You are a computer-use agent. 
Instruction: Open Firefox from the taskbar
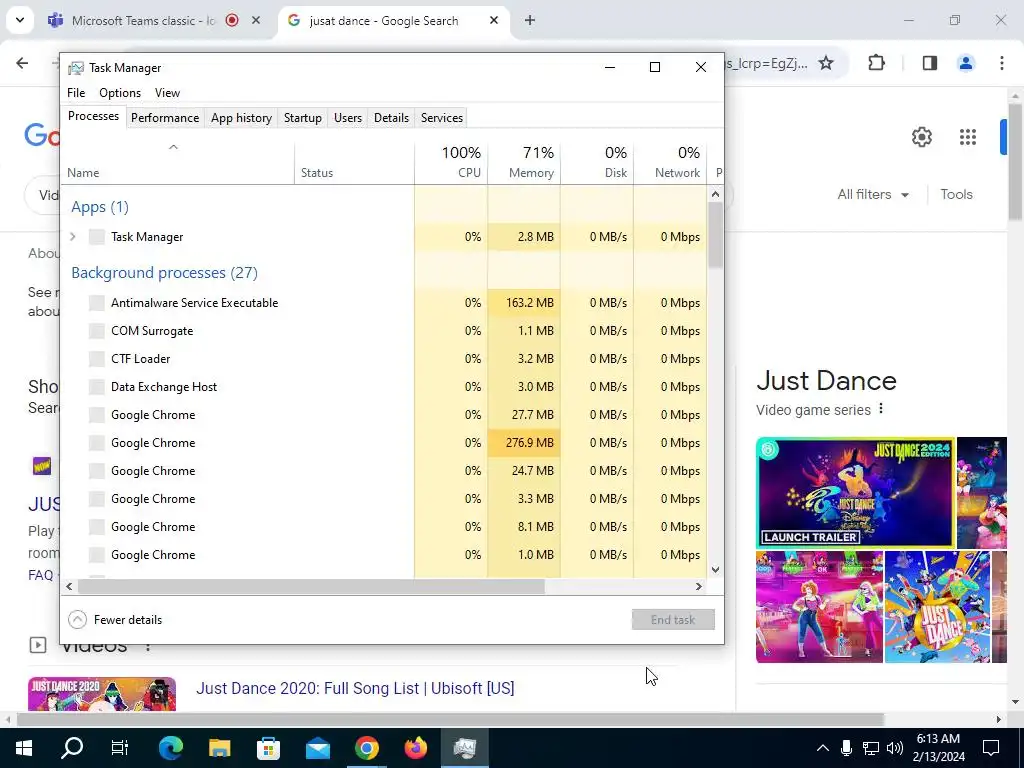(x=415, y=748)
